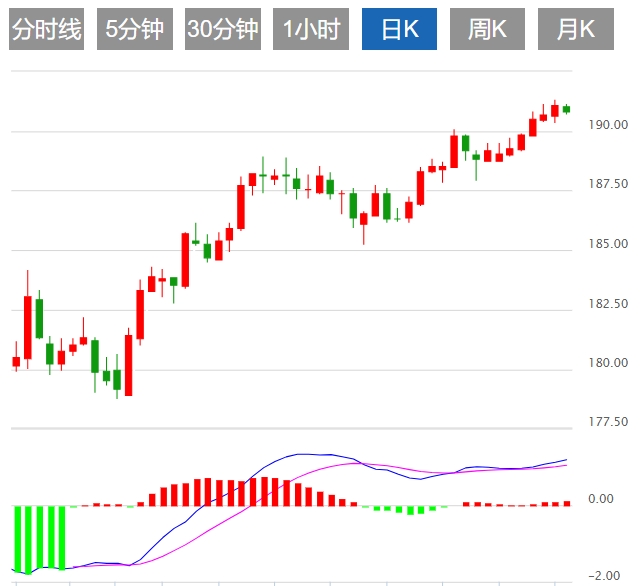Click the 182.50 price axis label
640x586 pixels.
[x=609, y=304]
